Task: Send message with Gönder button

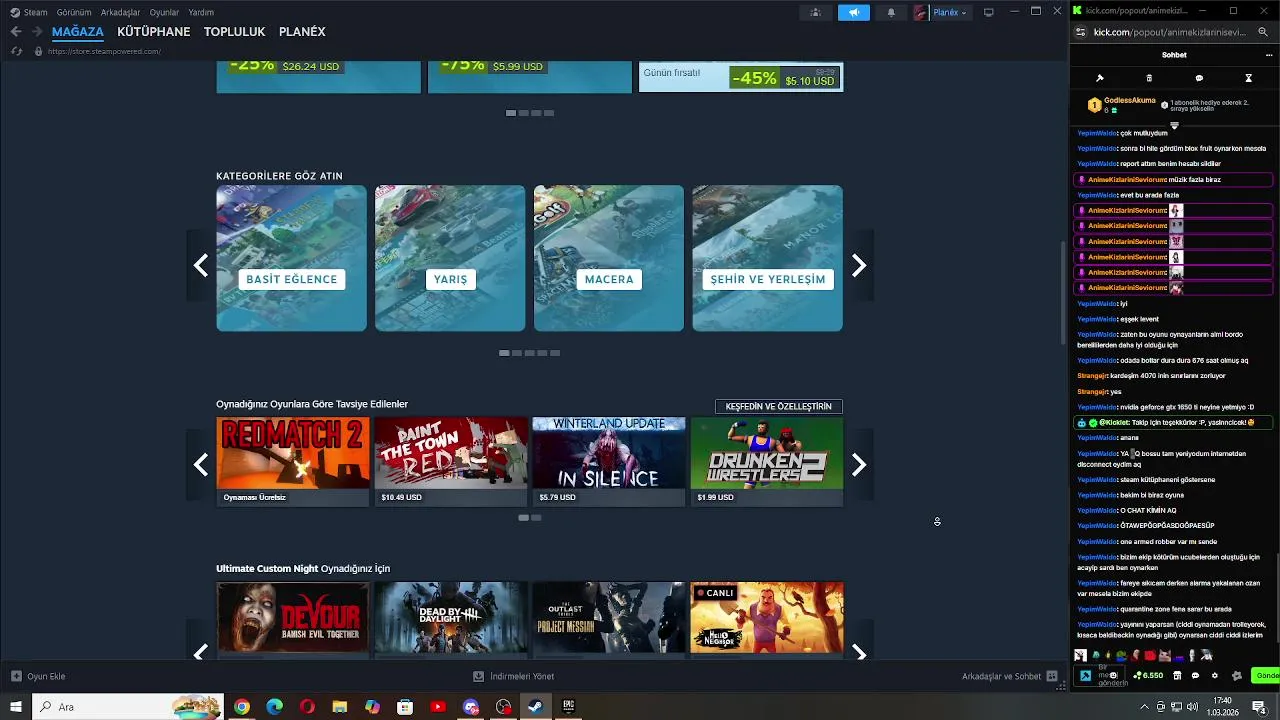Action: point(1266,676)
